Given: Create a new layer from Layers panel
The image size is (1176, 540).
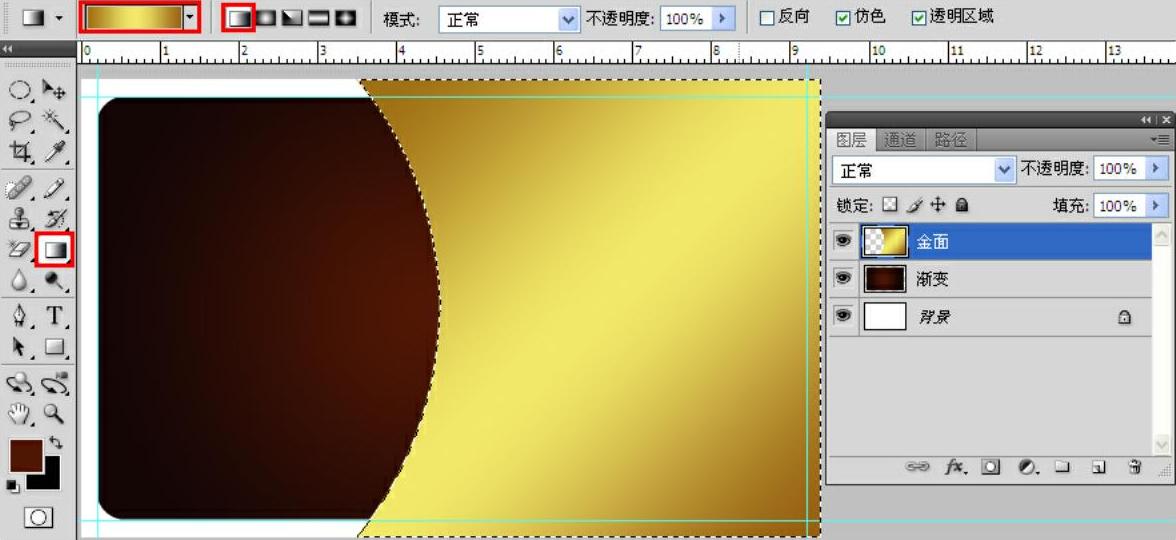Looking at the screenshot, I should [x=1098, y=466].
